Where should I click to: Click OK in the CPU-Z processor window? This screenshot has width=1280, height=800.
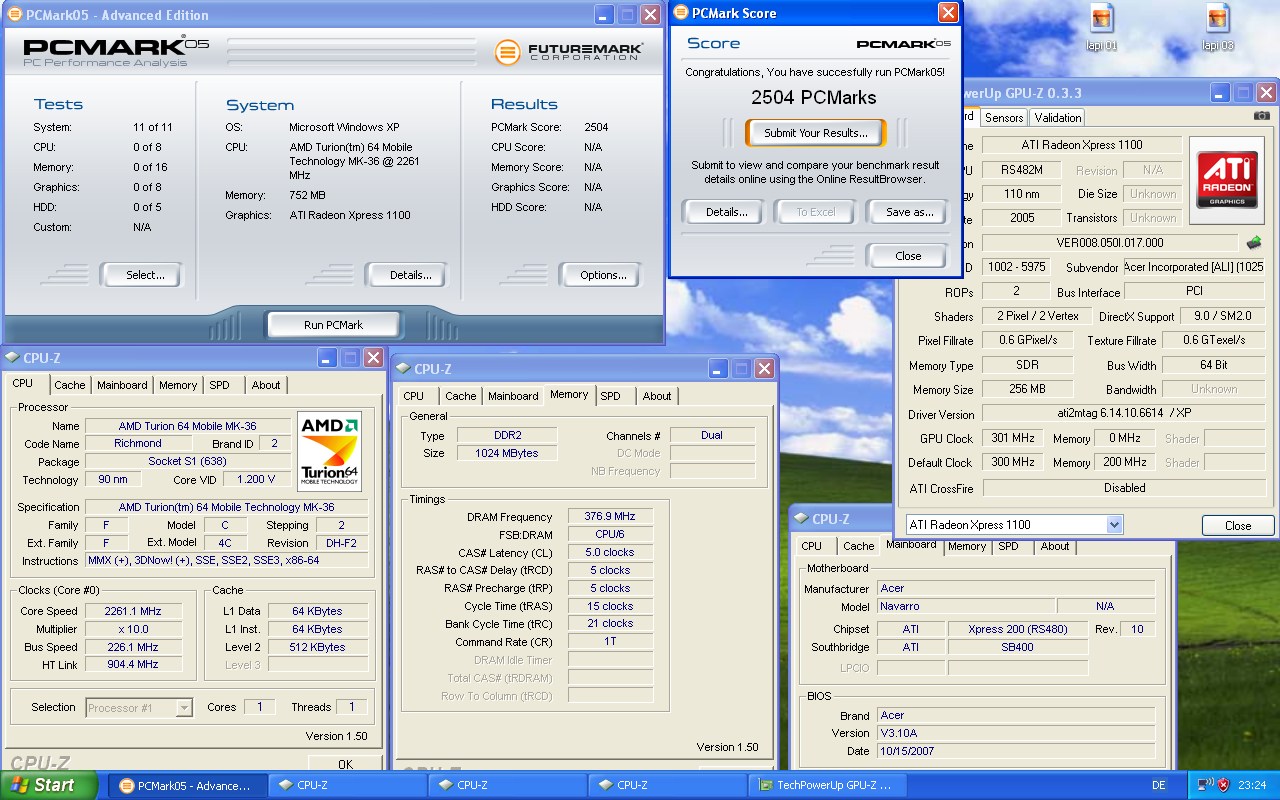[345, 763]
